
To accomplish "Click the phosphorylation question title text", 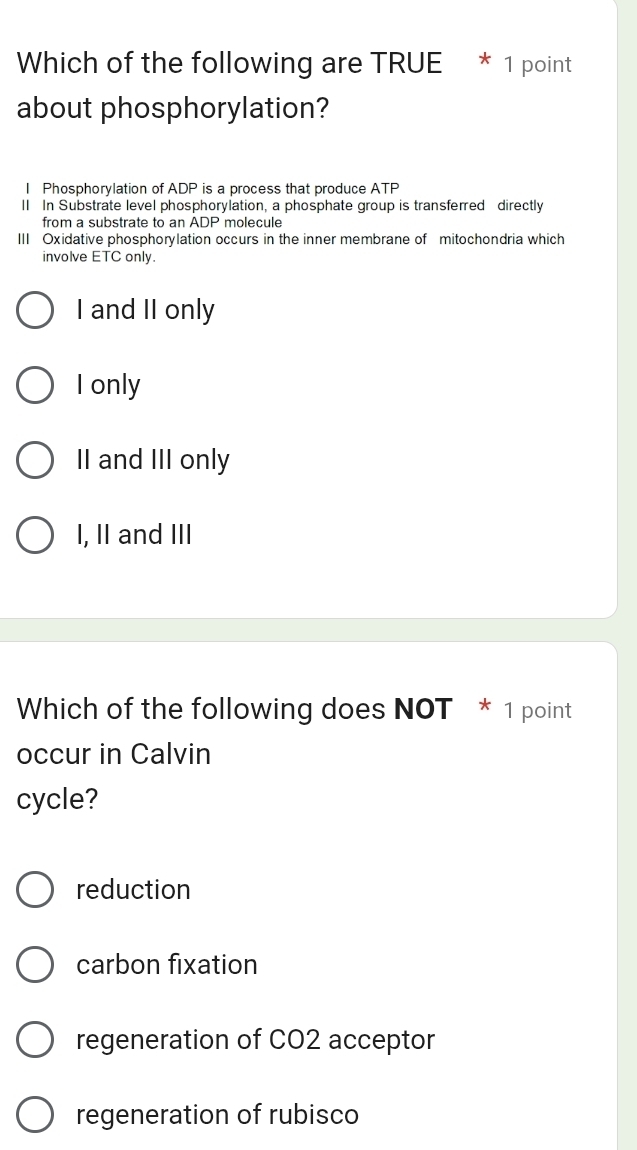I will coord(229,86).
